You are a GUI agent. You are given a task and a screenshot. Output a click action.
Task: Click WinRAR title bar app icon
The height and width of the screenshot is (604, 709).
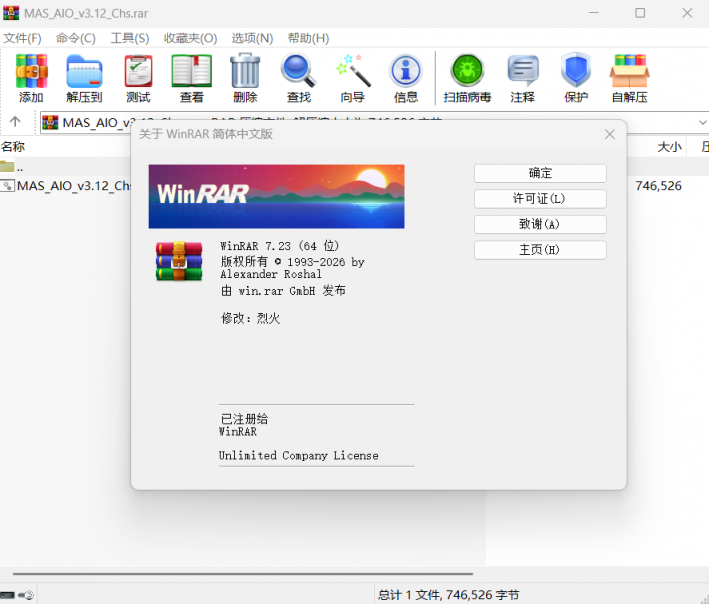[x=11, y=13]
